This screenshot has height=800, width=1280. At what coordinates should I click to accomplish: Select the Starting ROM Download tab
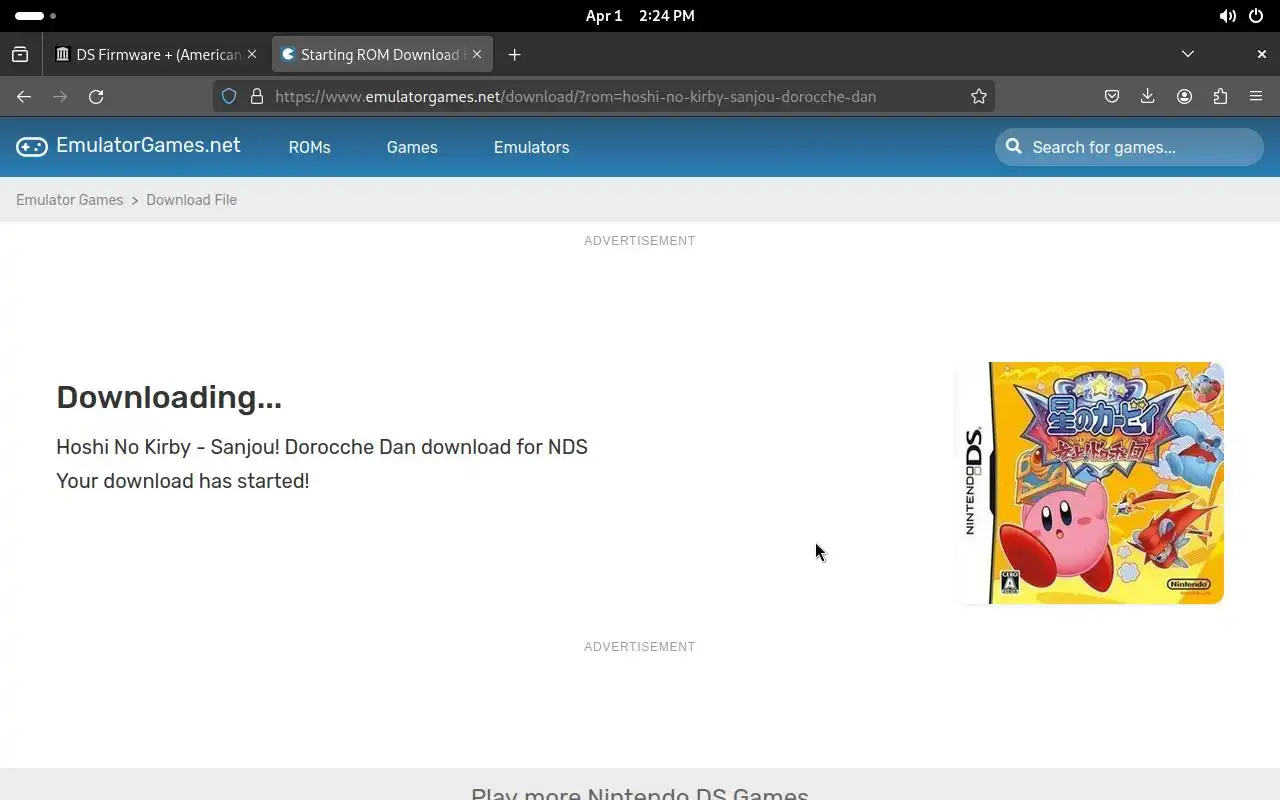tap(382, 55)
